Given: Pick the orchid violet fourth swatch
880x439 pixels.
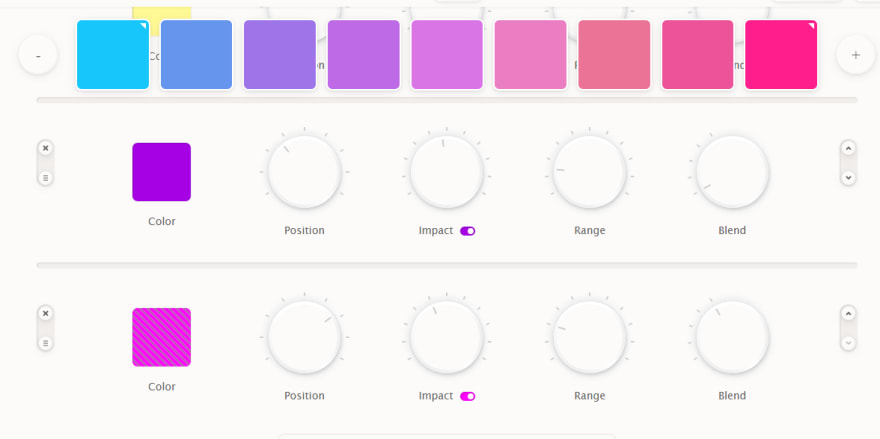Looking at the screenshot, I should pyautogui.click(x=364, y=54).
